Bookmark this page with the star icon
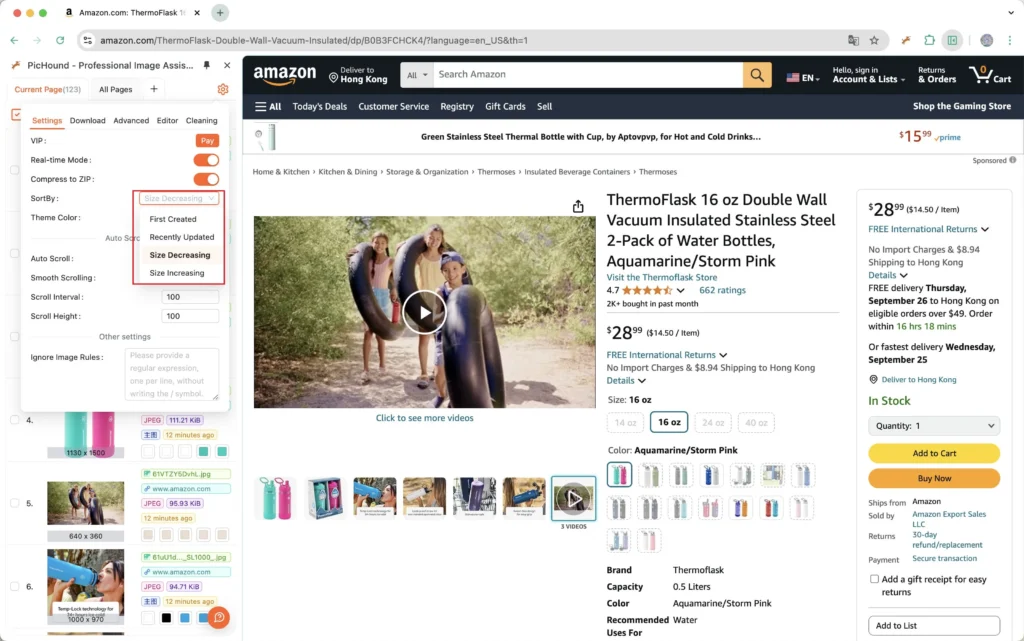This screenshot has width=1024, height=641. [874, 40]
